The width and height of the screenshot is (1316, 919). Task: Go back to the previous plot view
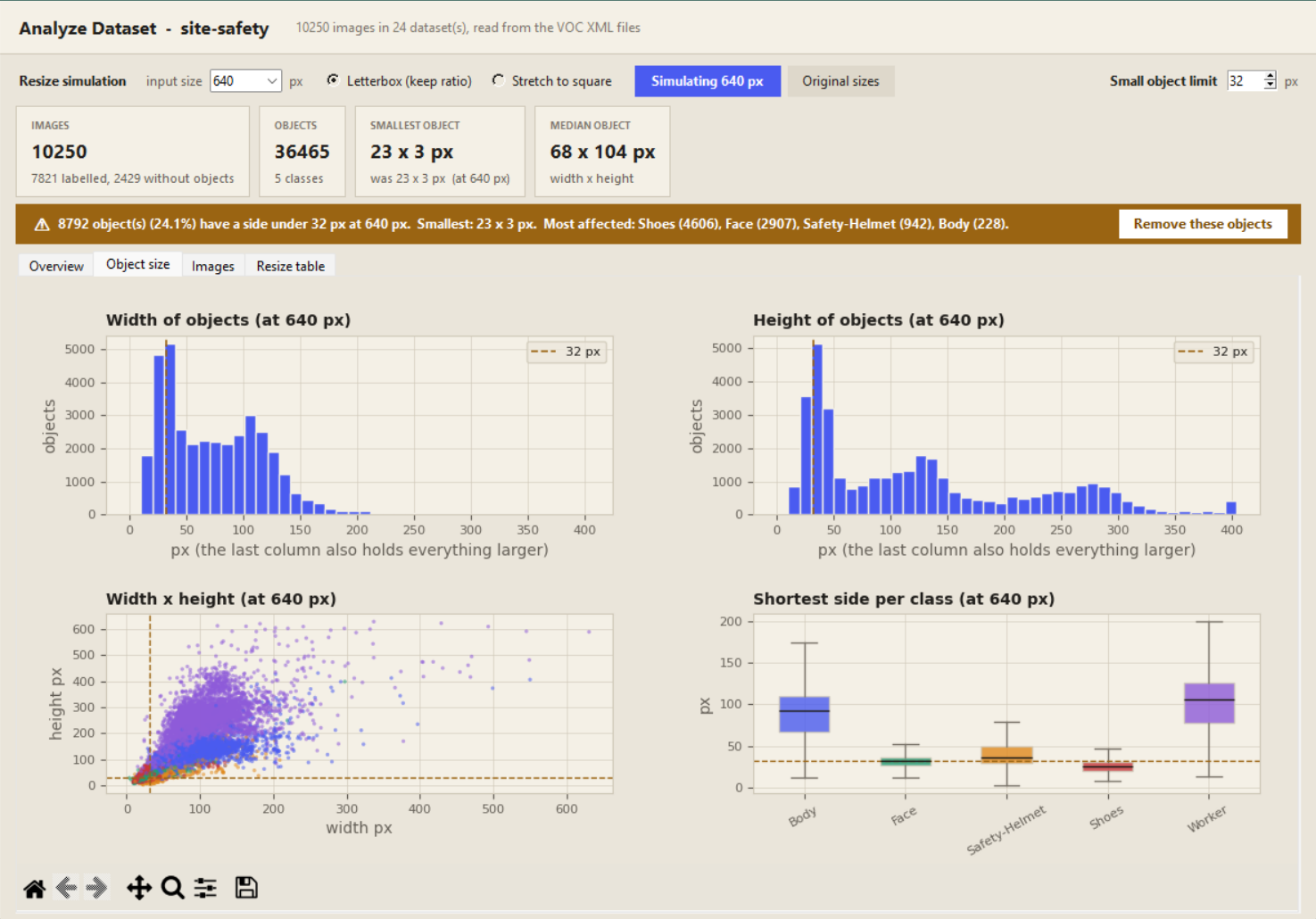66,888
